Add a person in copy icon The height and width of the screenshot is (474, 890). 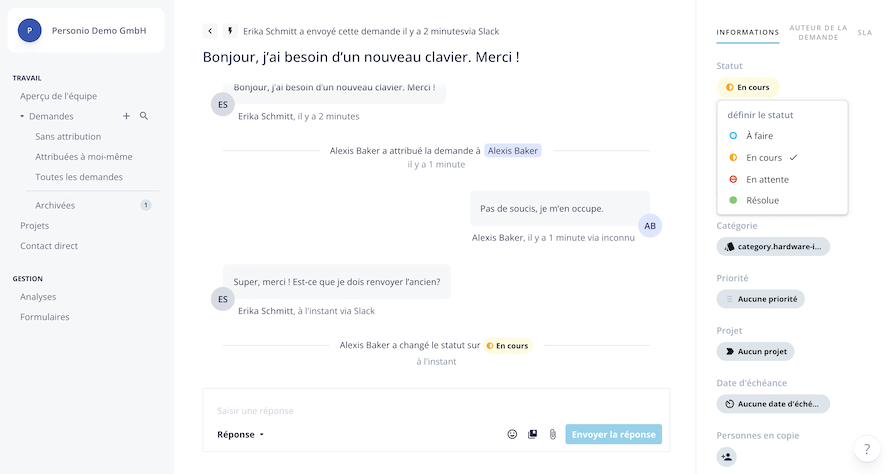pos(727,456)
